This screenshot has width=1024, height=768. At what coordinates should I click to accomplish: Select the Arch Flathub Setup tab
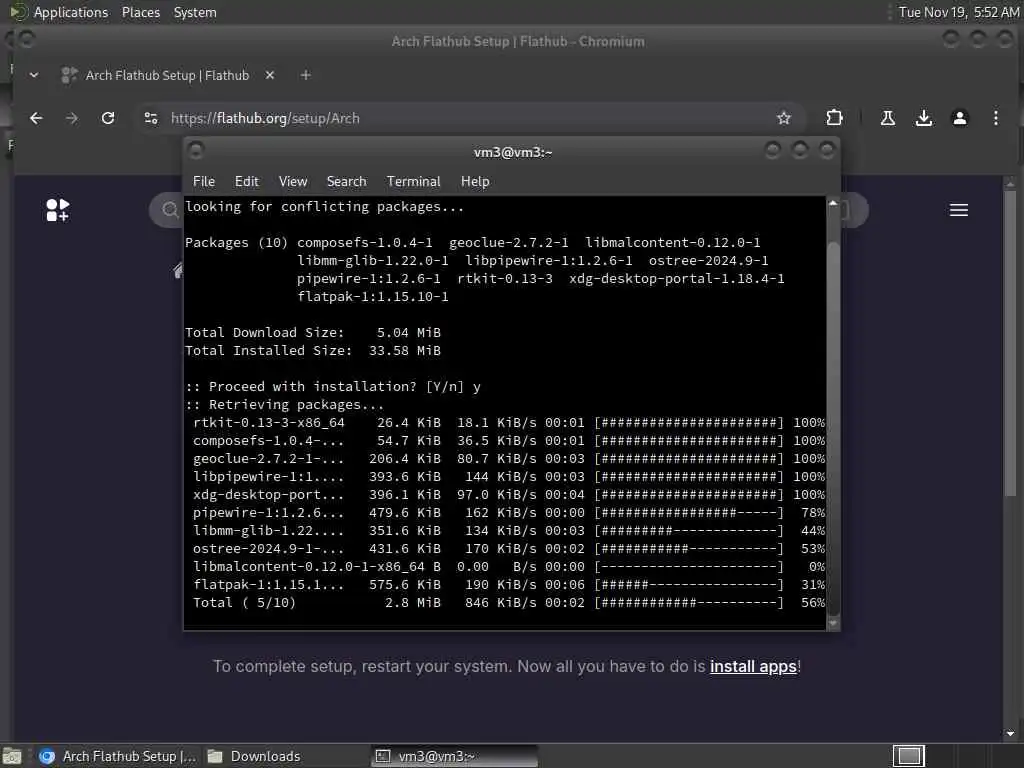pyautogui.click(x=167, y=75)
